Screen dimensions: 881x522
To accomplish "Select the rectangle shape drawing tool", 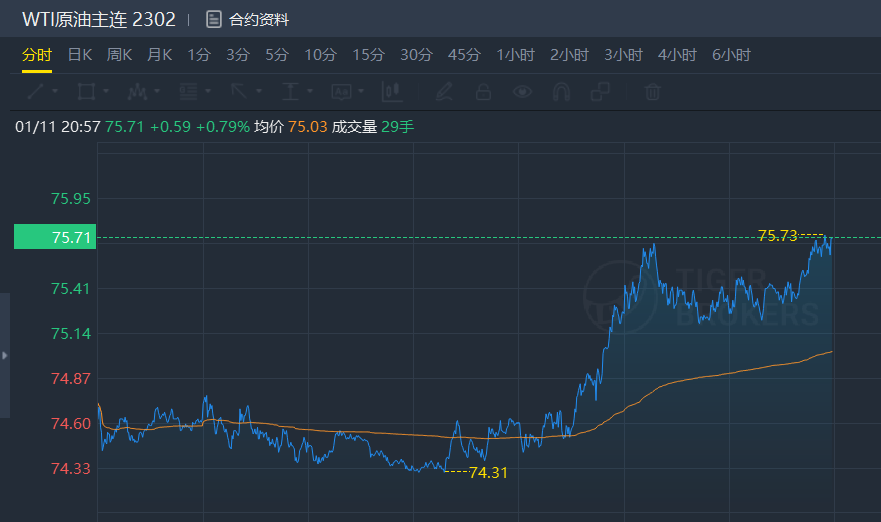I will pos(86,91).
